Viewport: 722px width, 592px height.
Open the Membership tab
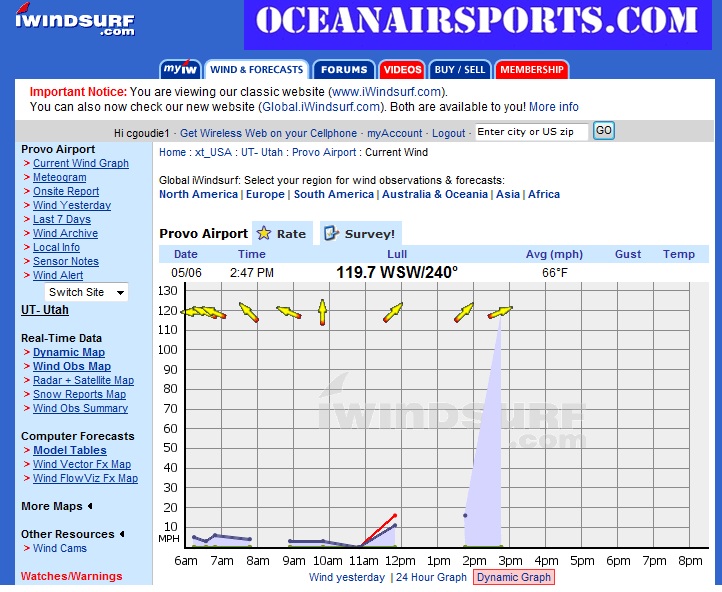pos(531,70)
